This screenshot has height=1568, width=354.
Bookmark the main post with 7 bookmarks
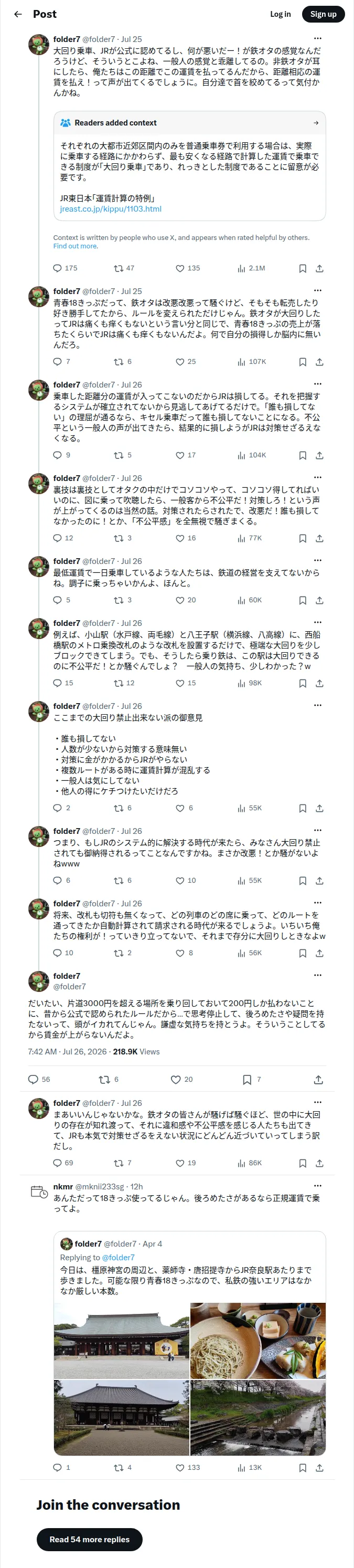click(252, 1080)
